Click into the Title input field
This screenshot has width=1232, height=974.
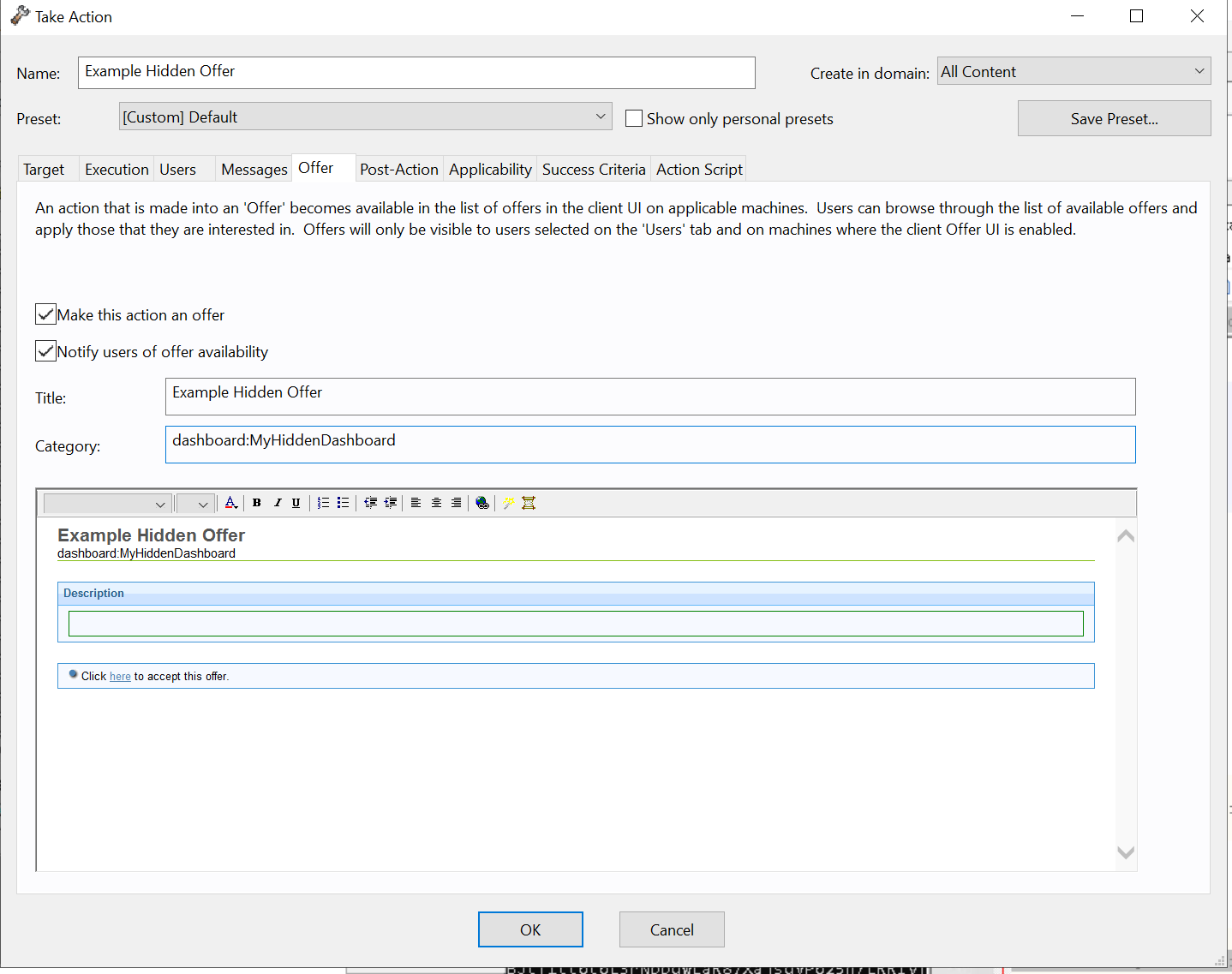650,397
